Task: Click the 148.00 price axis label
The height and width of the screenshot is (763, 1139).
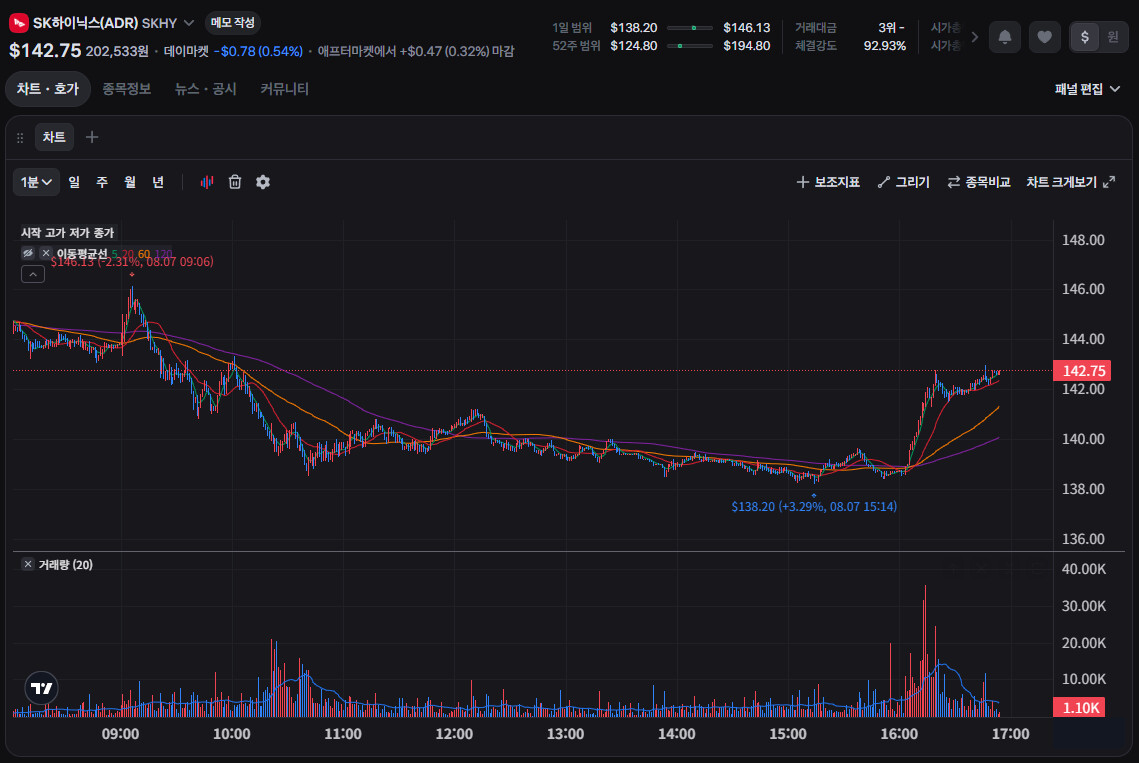Action: 1083,240
